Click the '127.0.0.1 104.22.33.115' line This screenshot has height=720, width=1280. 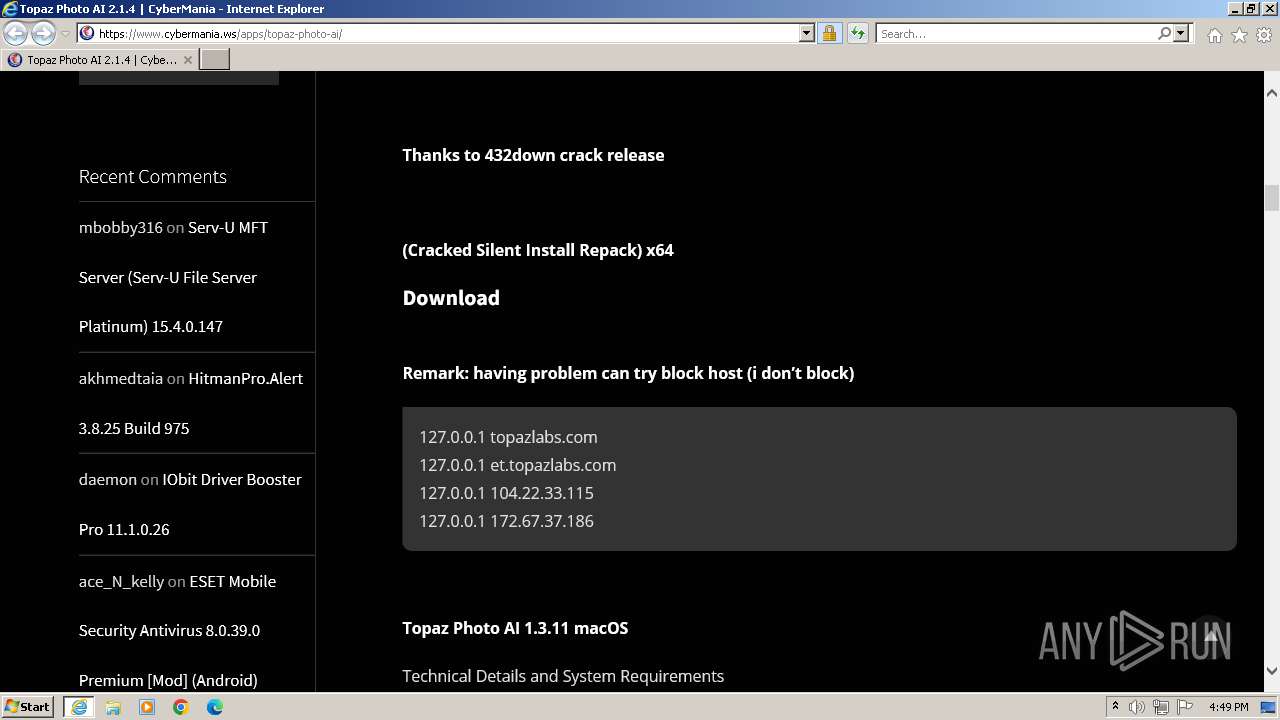pyautogui.click(x=506, y=493)
